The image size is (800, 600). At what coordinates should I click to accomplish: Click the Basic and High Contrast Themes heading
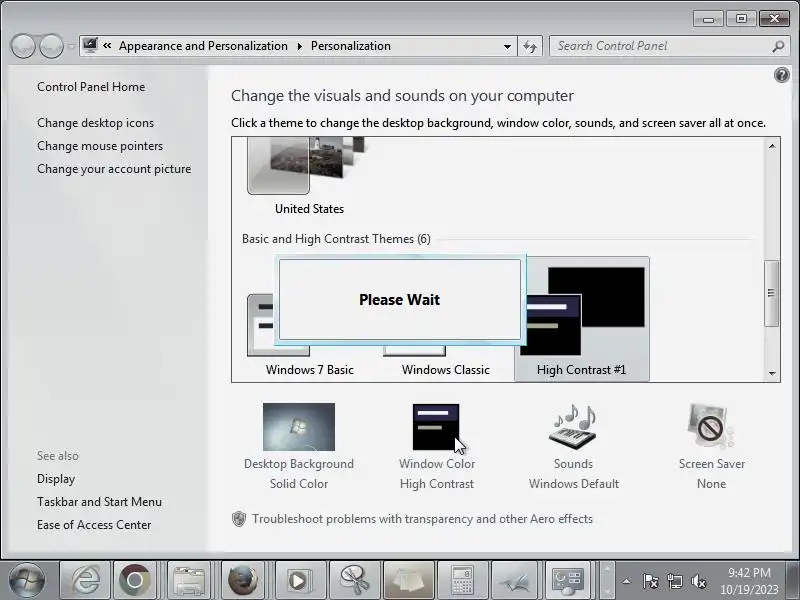click(336, 239)
